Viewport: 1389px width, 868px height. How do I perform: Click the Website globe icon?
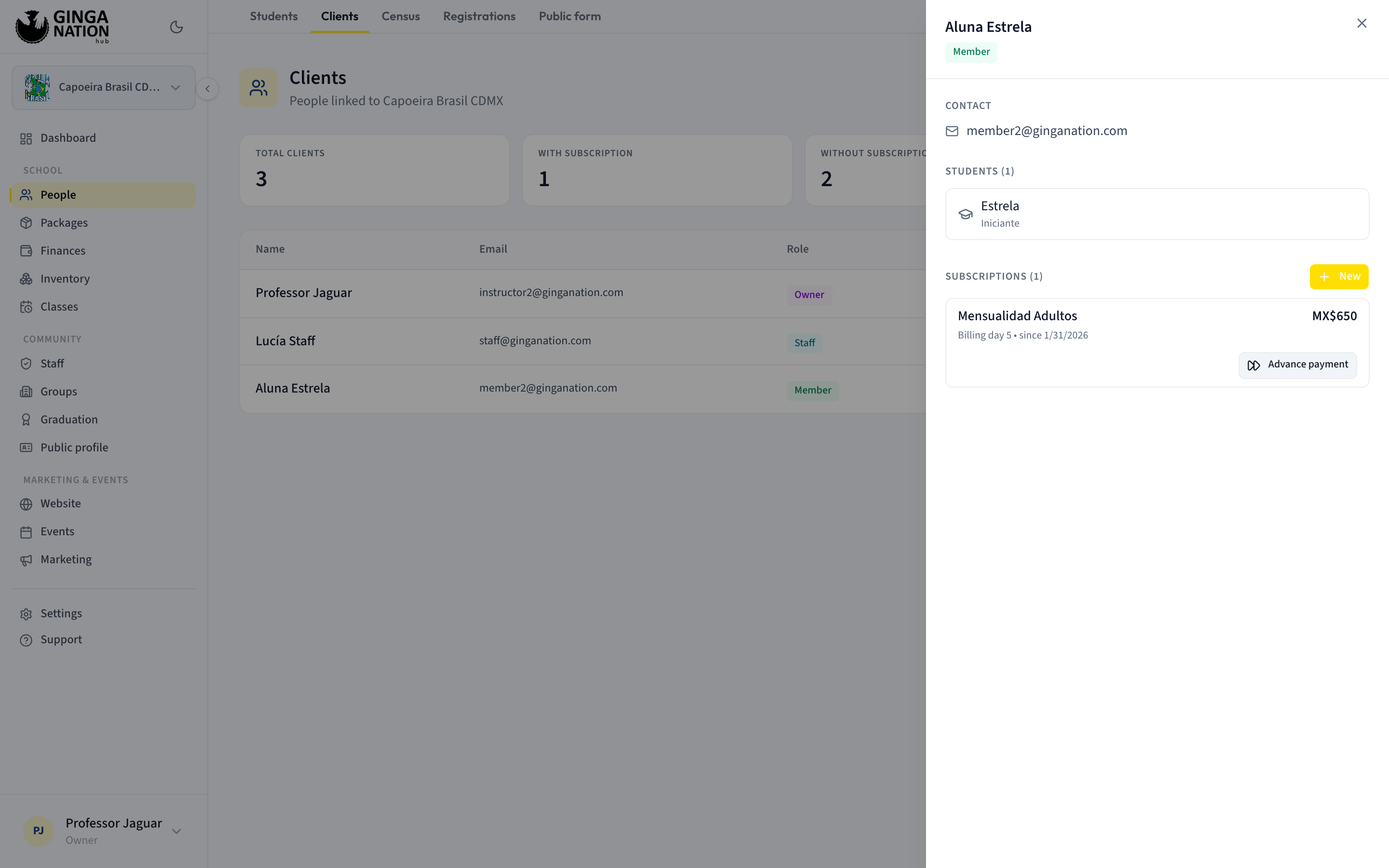click(26, 504)
